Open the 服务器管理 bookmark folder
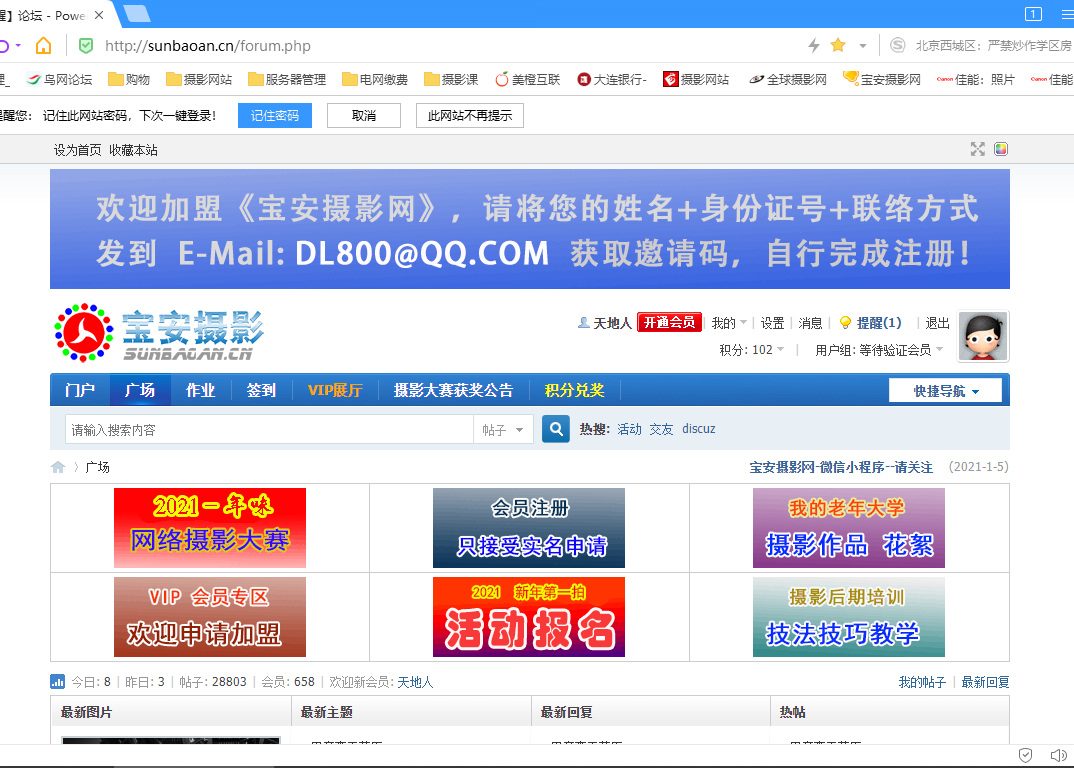Viewport: 1074px width, 768px height. (x=287, y=79)
